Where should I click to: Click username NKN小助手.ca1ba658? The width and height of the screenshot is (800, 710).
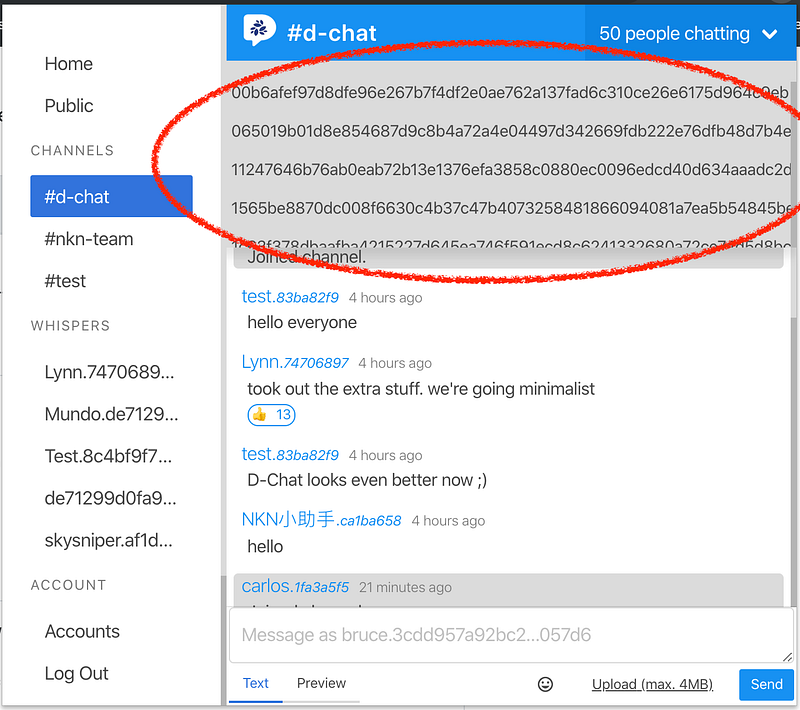tap(321, 520)
